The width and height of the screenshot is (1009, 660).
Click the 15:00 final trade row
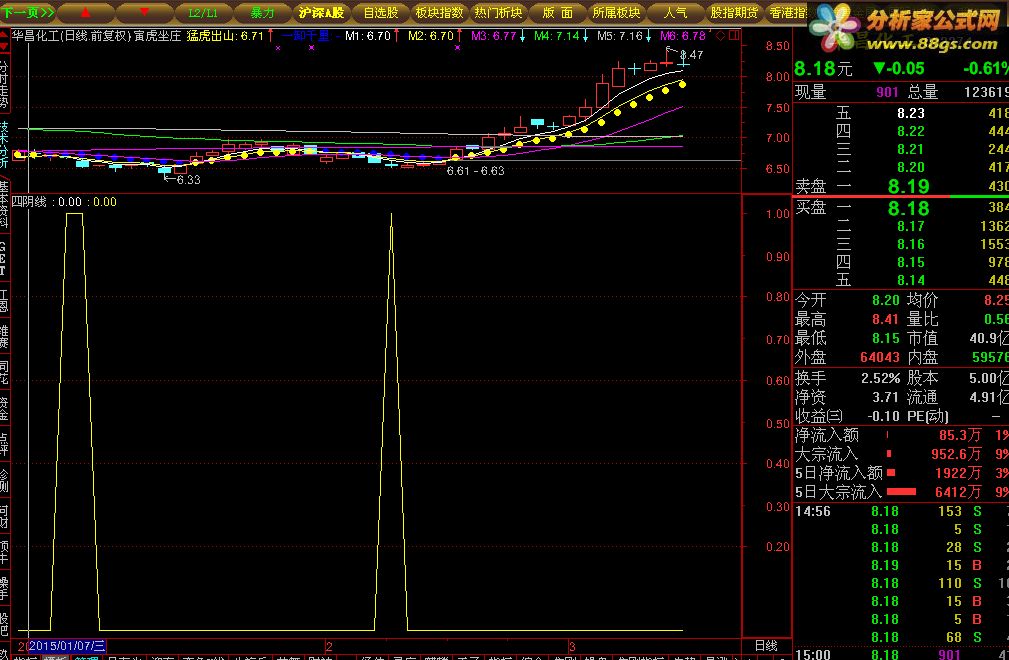coord(901,654)
